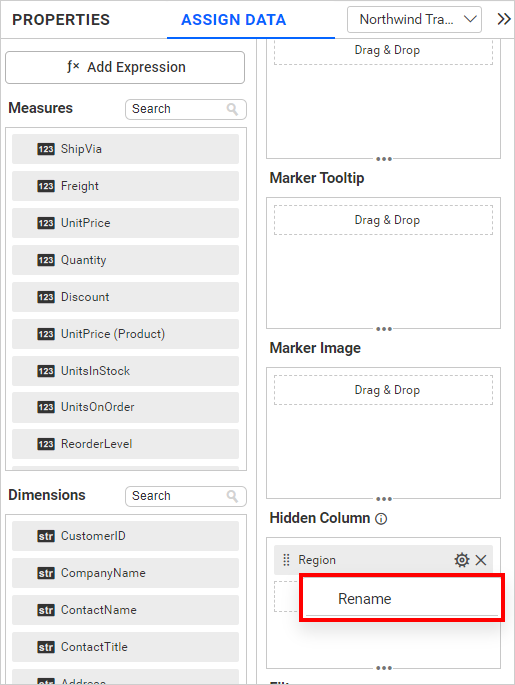Select the ASSIGN DATA tab
This screenshot has width=515, height=685.
click(234, 20)
